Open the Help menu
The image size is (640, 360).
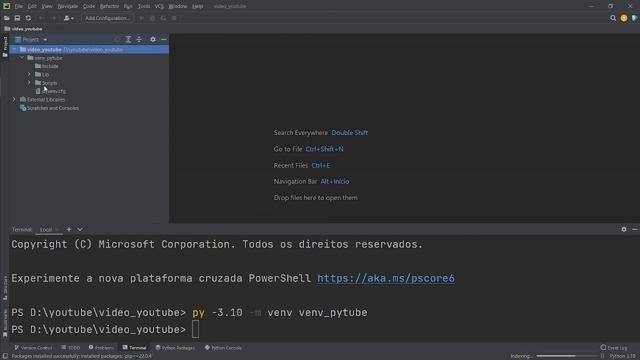[x=198, y=6]
